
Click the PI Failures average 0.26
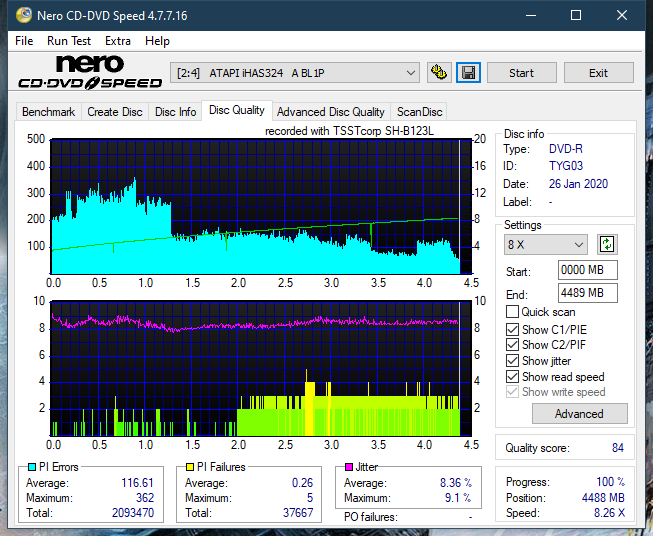pos(302,483)
